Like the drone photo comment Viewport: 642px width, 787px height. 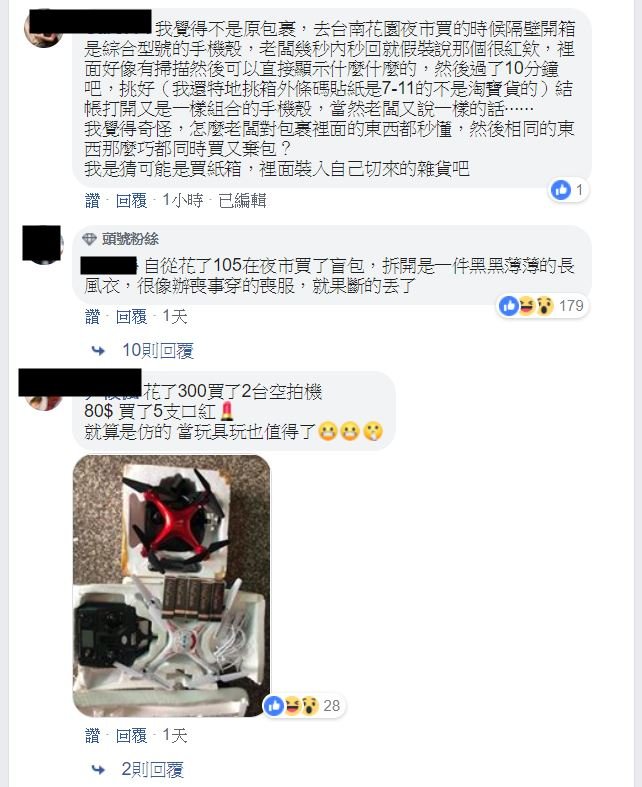[92, 736]
